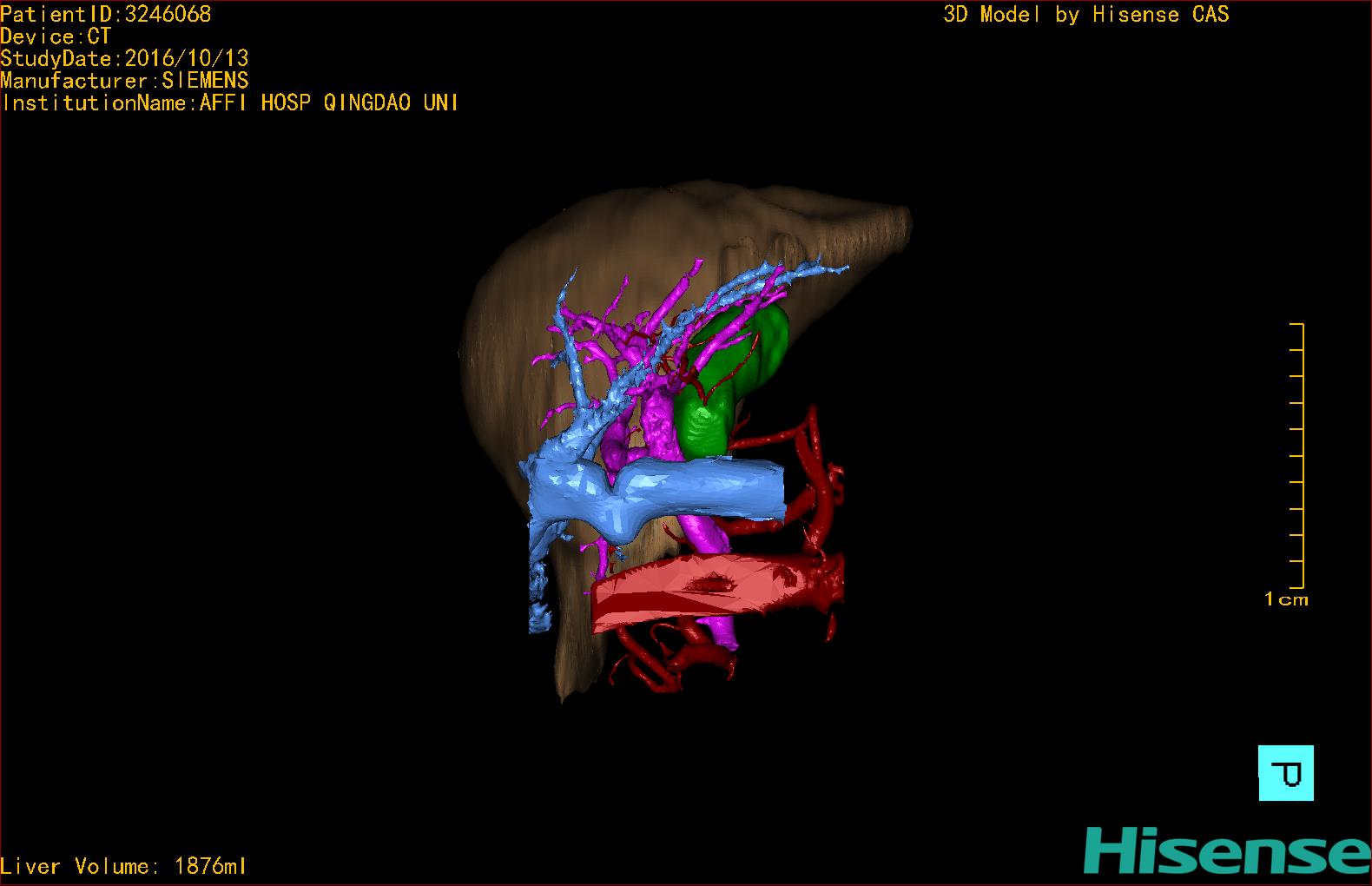Click the InstitutionName:AFFI HOSP QINGDAO UNI text
This screenshot has height=886, width=1372.
point(229,102)
